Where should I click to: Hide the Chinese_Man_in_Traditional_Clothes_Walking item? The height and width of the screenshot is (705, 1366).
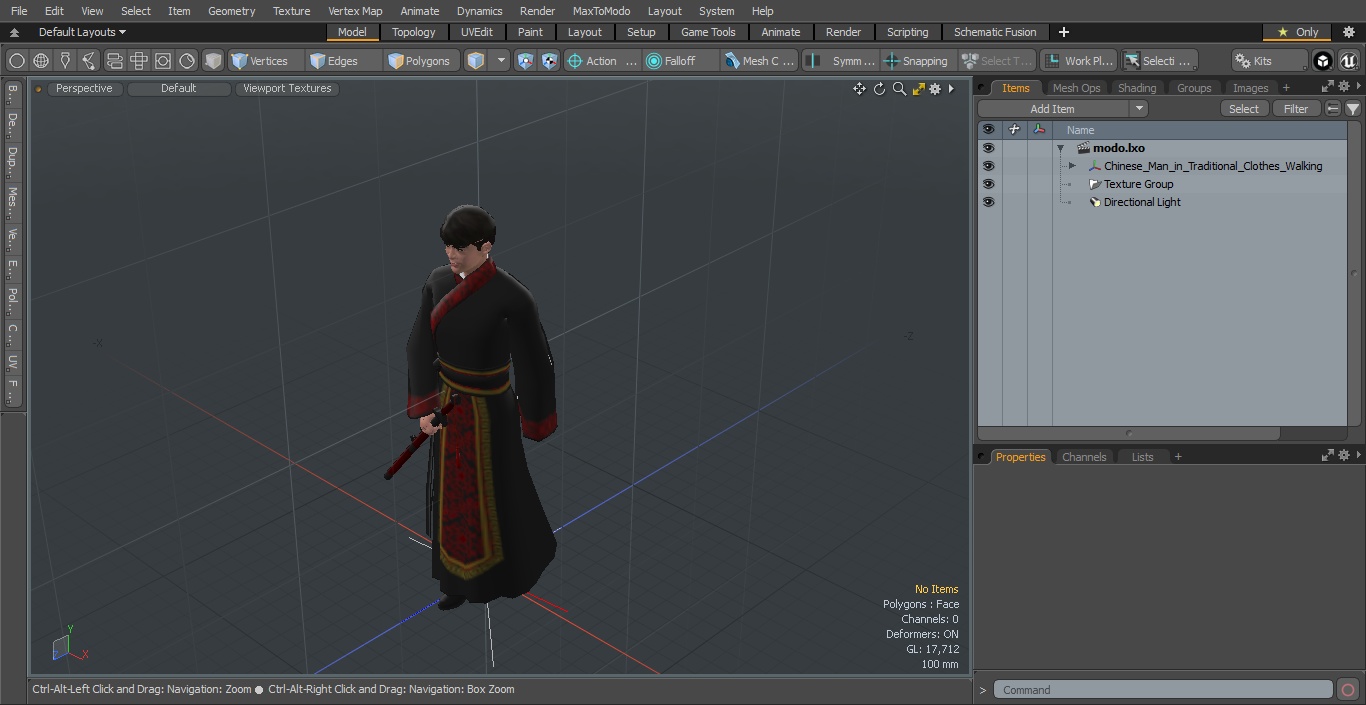pyautogui.click(x=988, y=166)
